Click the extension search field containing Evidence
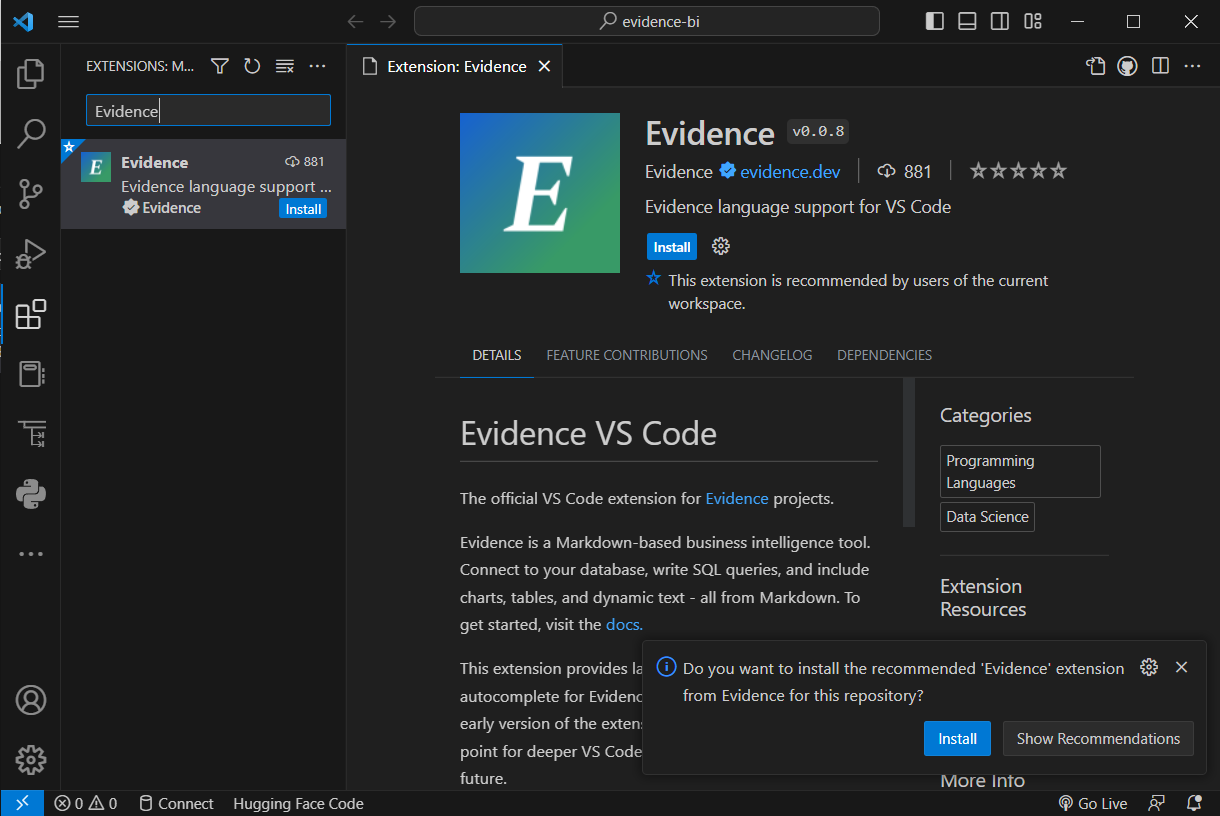Viewport: 1220px width, 816px height. 208,110
